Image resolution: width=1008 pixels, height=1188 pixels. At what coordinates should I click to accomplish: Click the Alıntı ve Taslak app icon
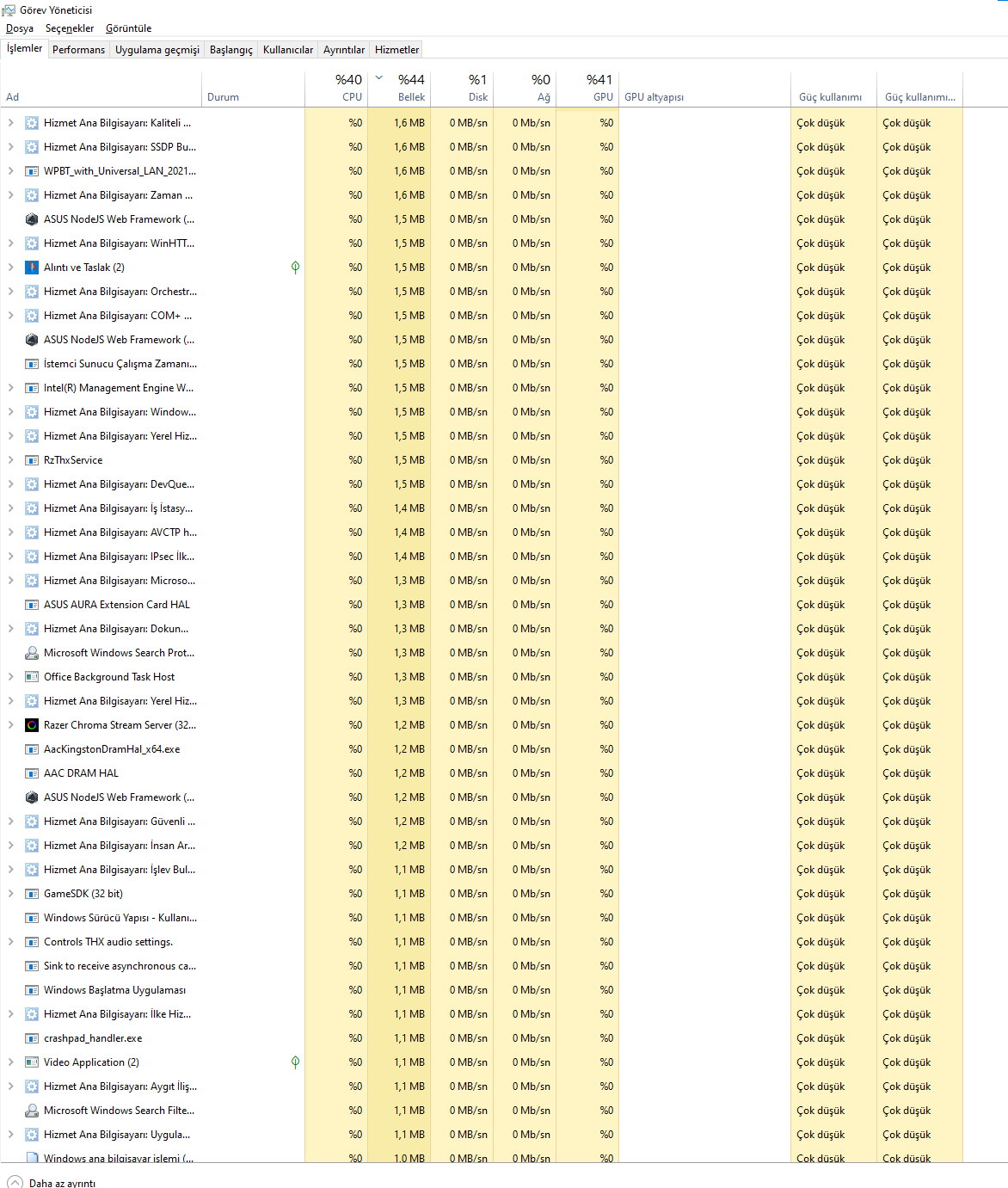pos(32,268)
